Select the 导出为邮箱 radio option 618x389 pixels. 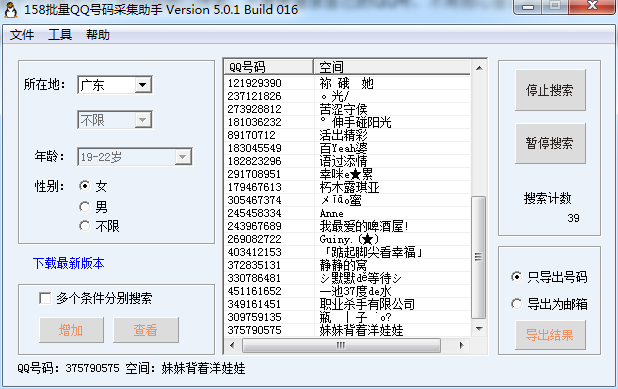click(x=516, y=303)
